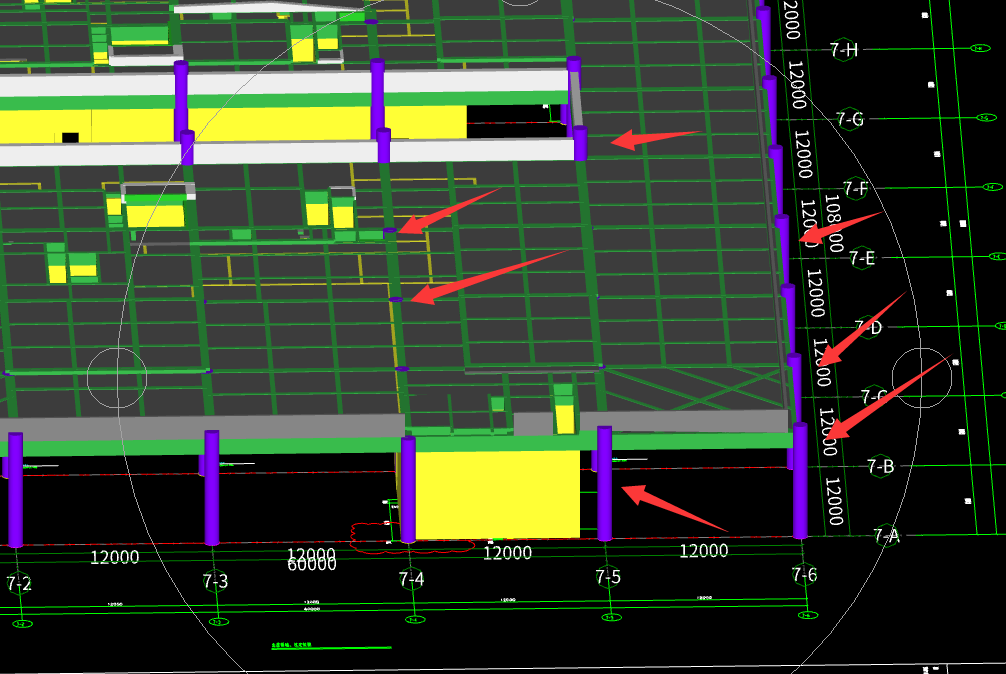Select the 7-E grid axis label
Image resolution: width=1006 pixels, height=674 pixels.
tap(862, 258)
